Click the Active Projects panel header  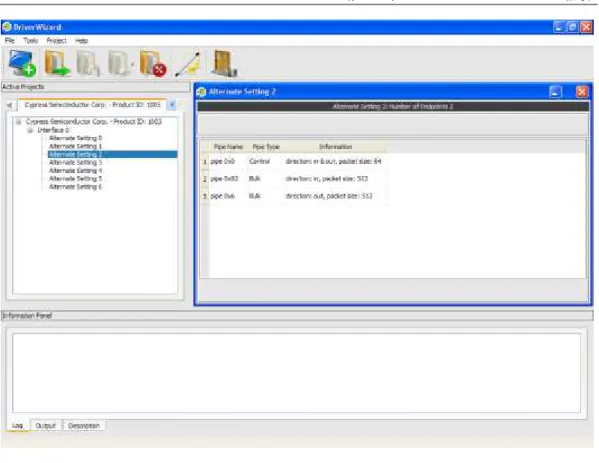click(x=96, y=87)
